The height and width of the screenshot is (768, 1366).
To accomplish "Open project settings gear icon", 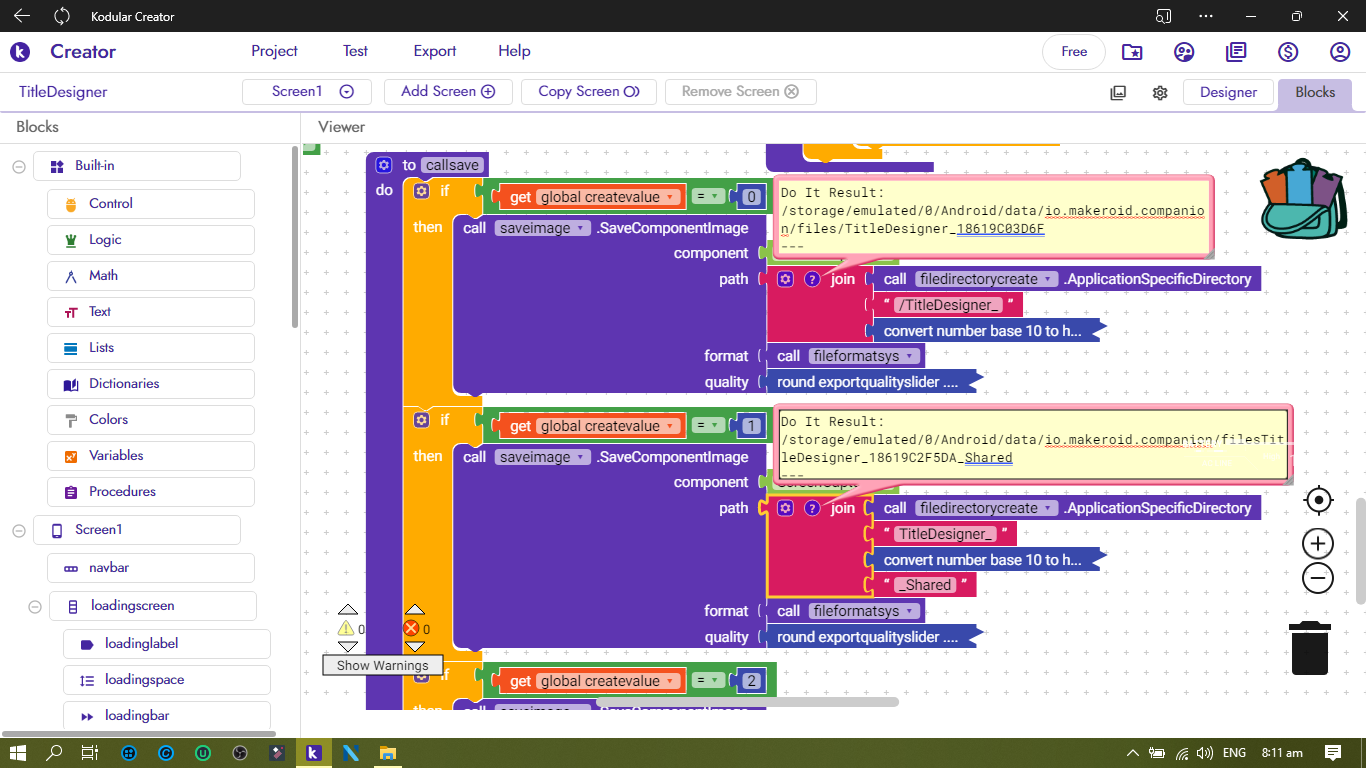I will (1160, 93).
